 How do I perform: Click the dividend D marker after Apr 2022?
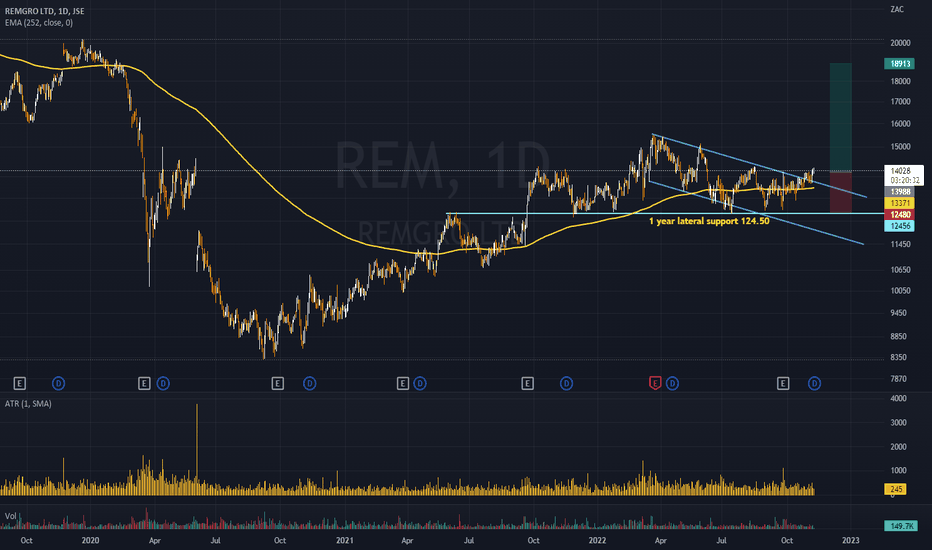pyautogui.click(x=672, y=384)
